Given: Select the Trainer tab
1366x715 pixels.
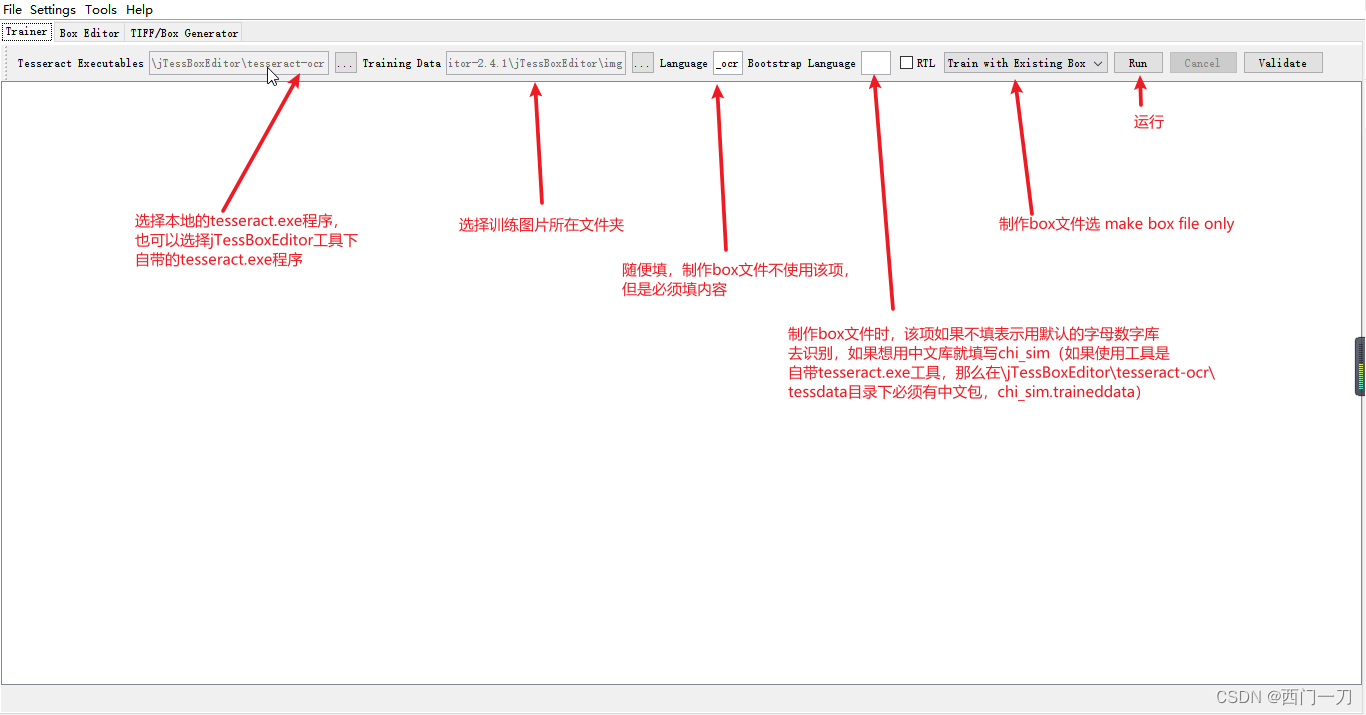Looking at the screenshot, I should 26,31.
